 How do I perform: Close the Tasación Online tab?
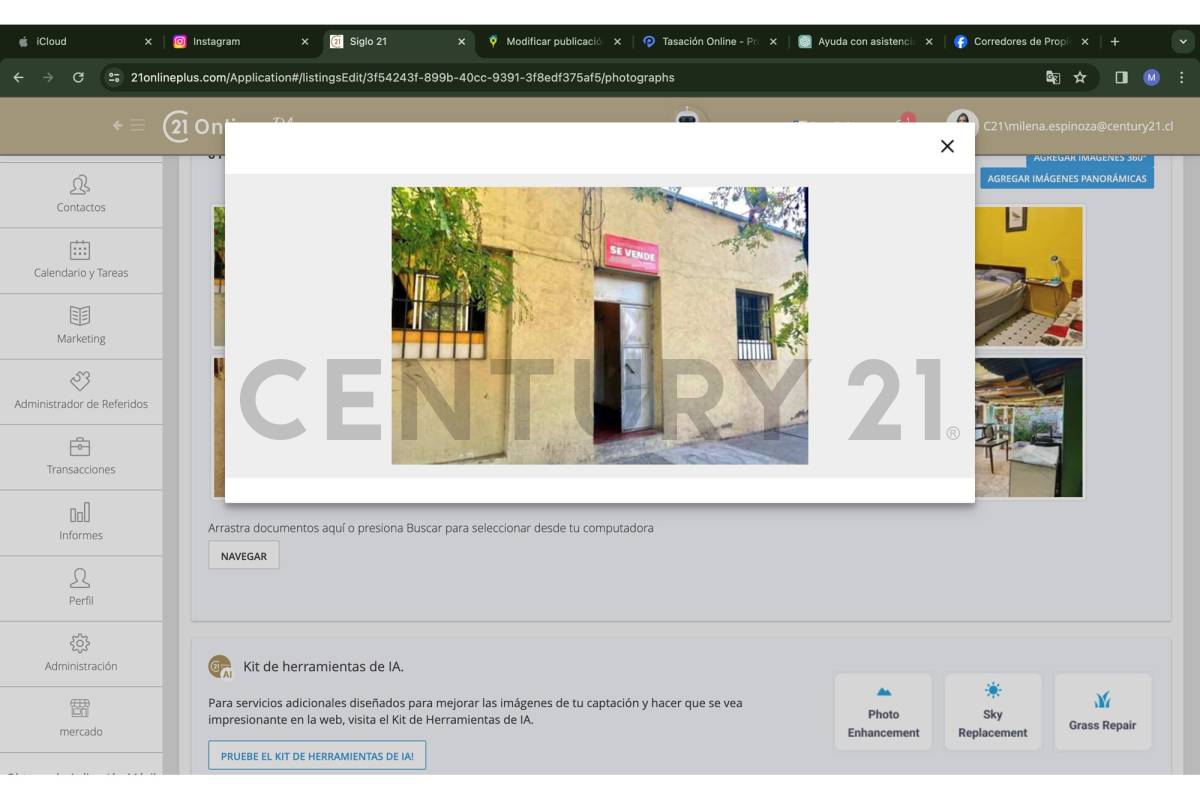pos(773,42)
